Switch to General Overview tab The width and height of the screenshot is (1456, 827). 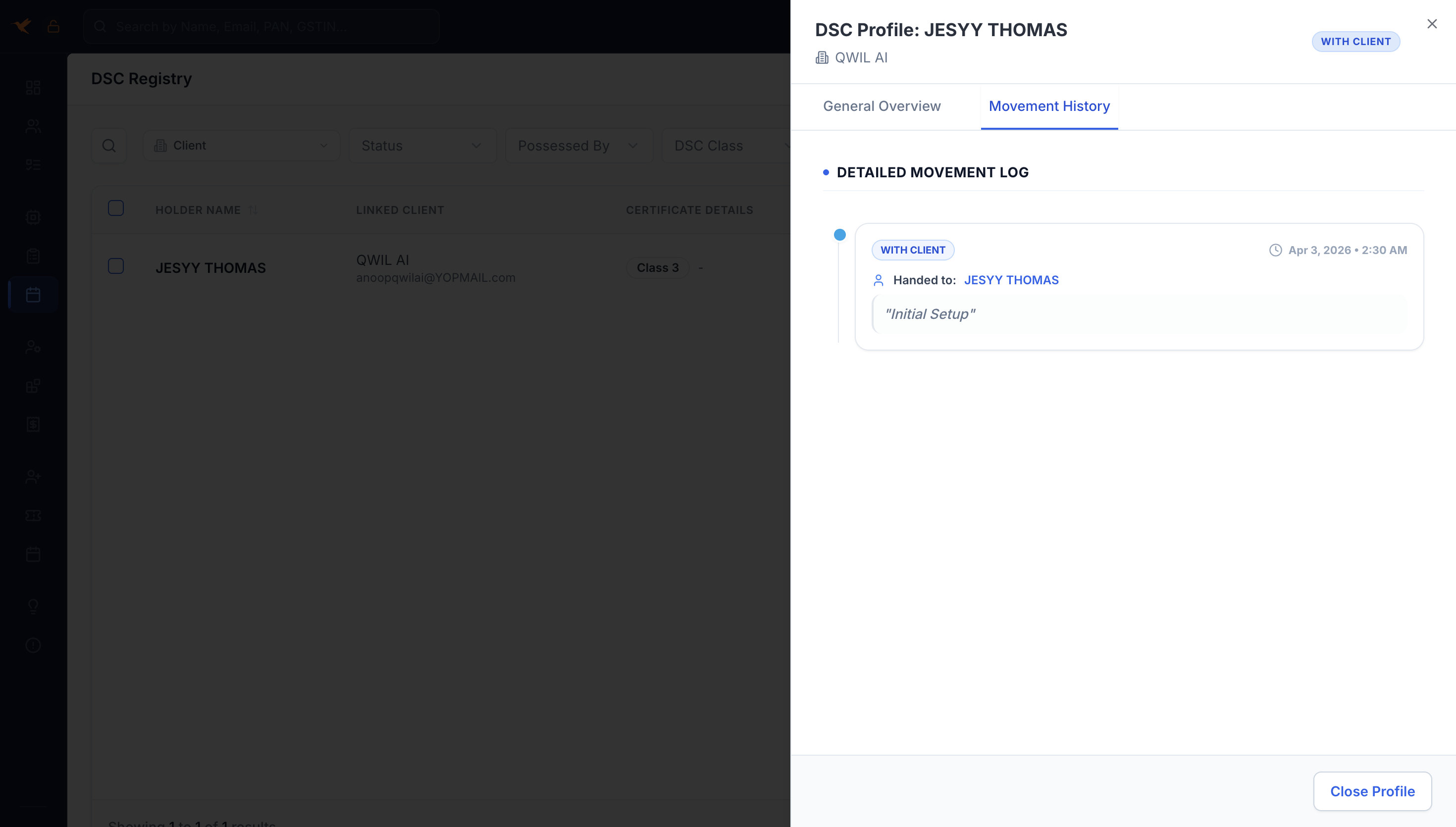click(x=882, y=106)
